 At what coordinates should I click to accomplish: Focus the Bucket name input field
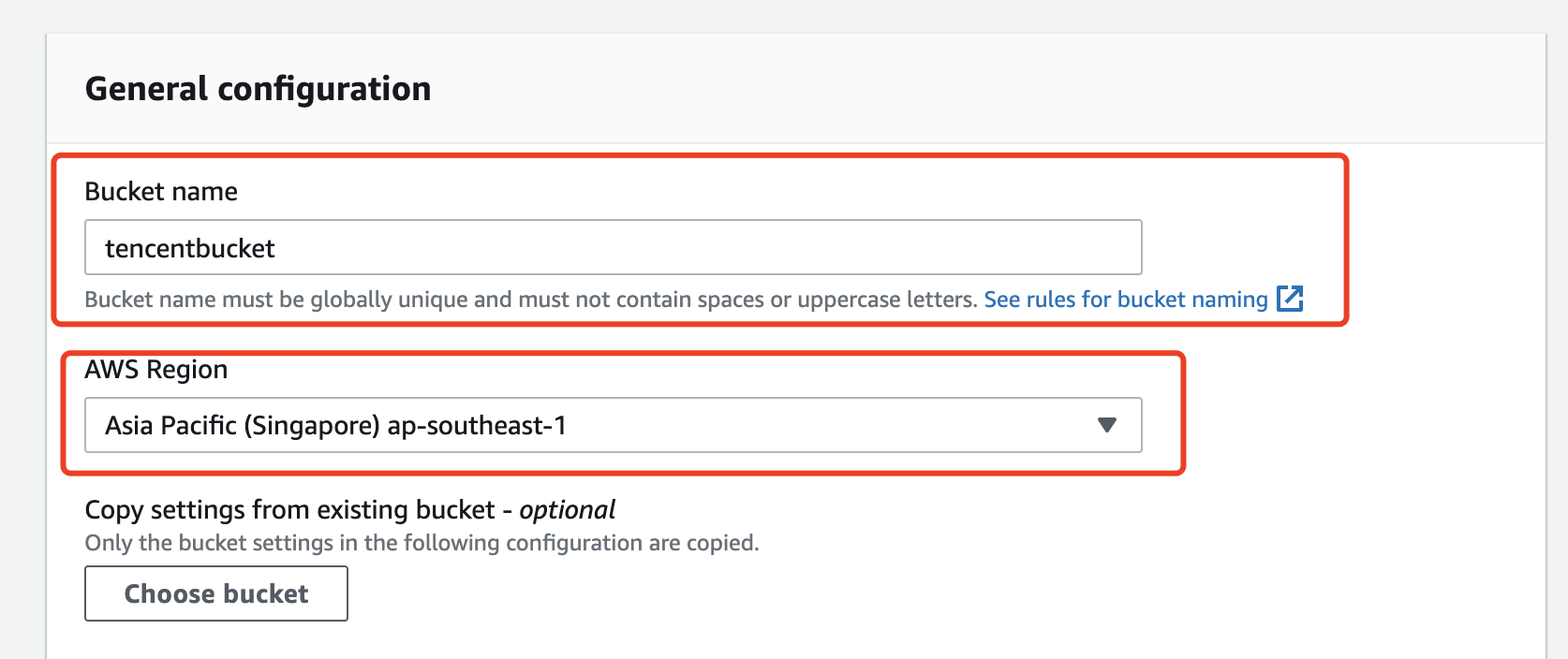[x=613, y=248]
